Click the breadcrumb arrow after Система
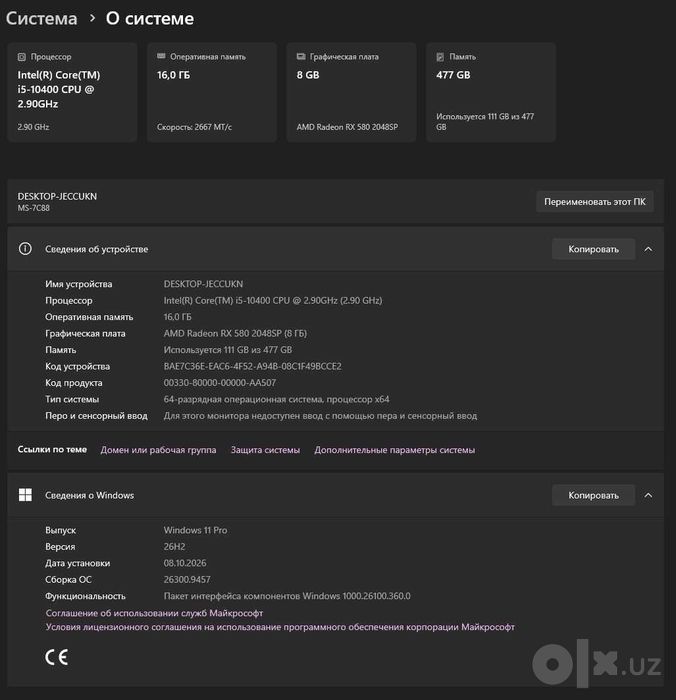Screen dimensions: 676x700 pyautogui.click(x=92, y=18)
